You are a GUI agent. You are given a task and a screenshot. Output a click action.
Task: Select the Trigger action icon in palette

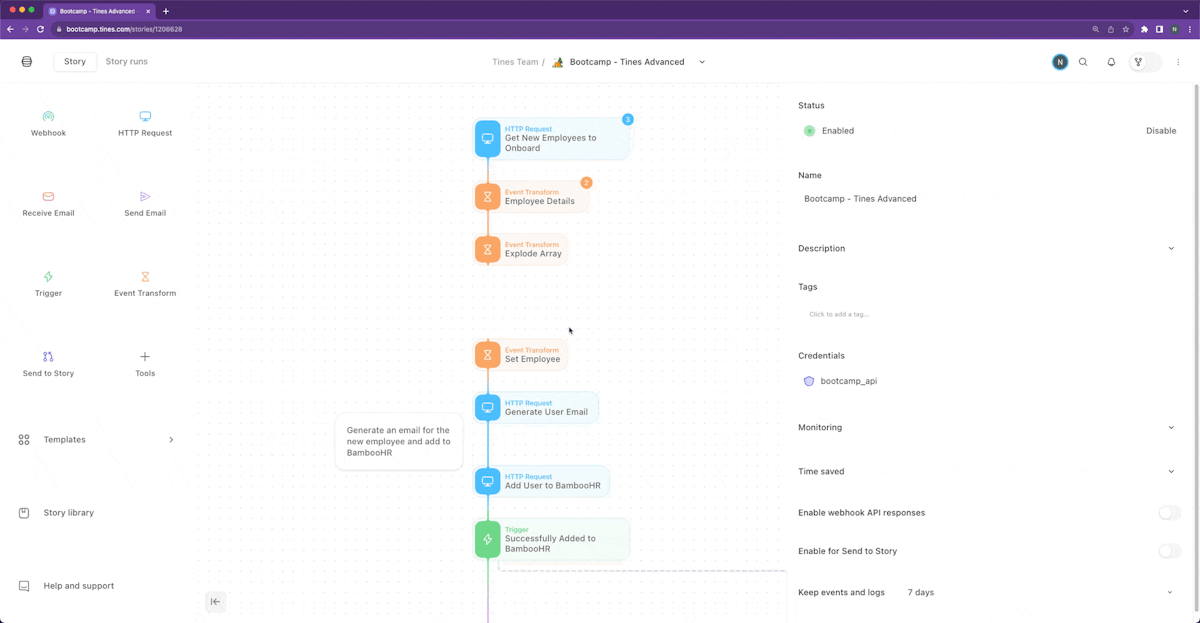48,277
